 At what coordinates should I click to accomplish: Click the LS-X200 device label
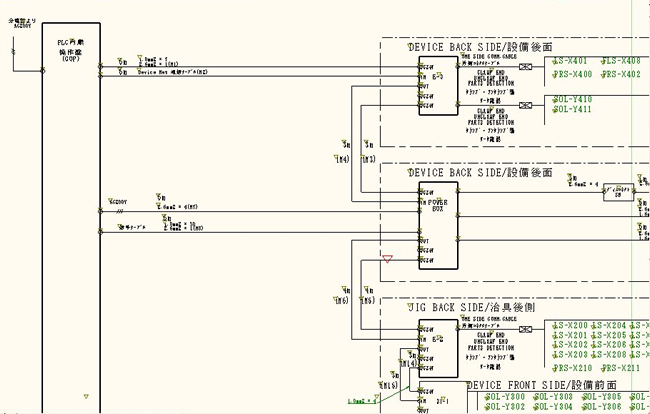570,326
